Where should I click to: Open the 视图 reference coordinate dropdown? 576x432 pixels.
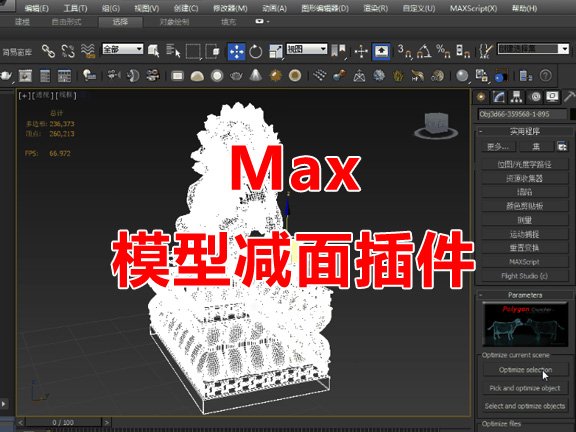306,49
